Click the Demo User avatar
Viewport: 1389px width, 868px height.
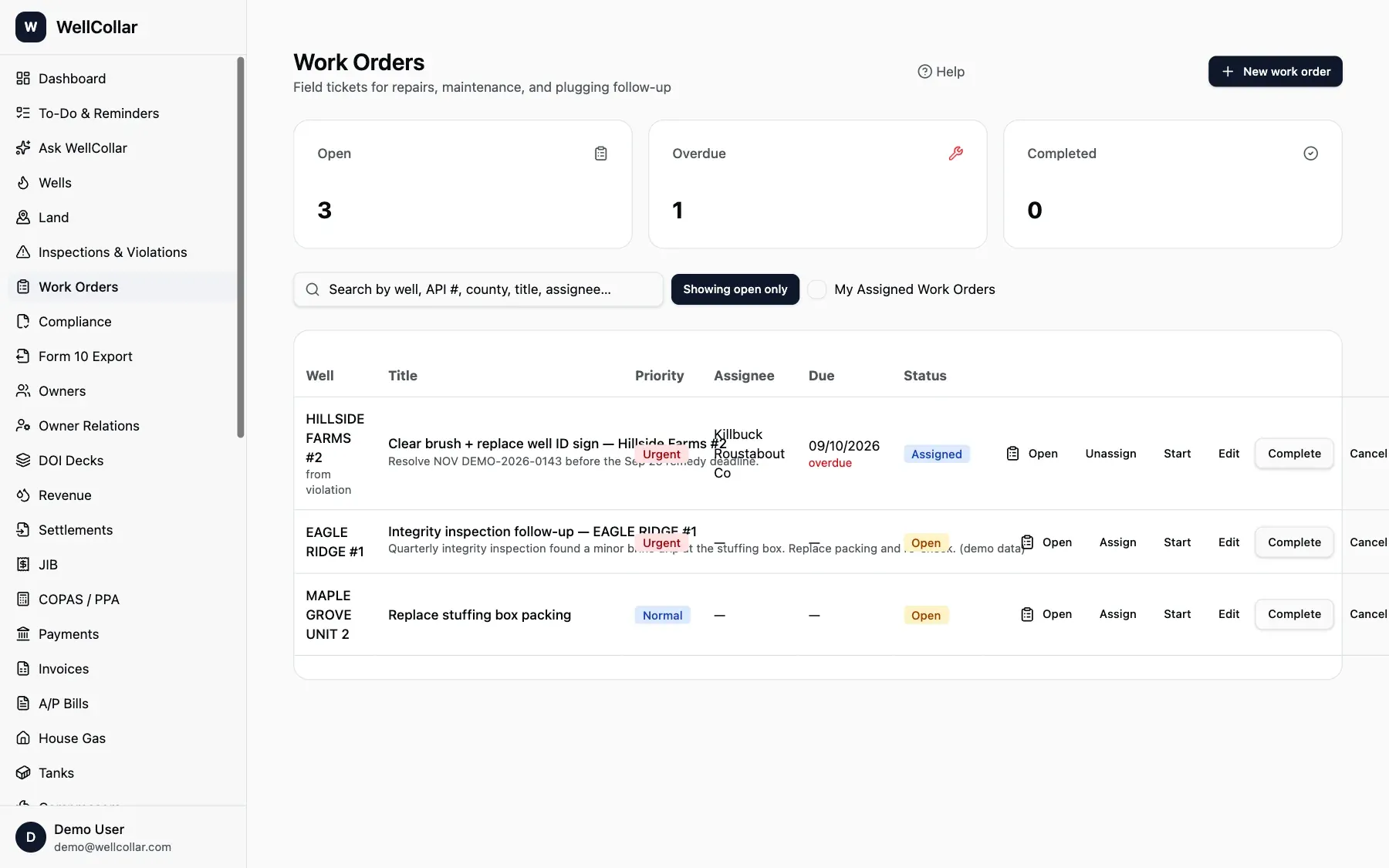pos(31,836)
